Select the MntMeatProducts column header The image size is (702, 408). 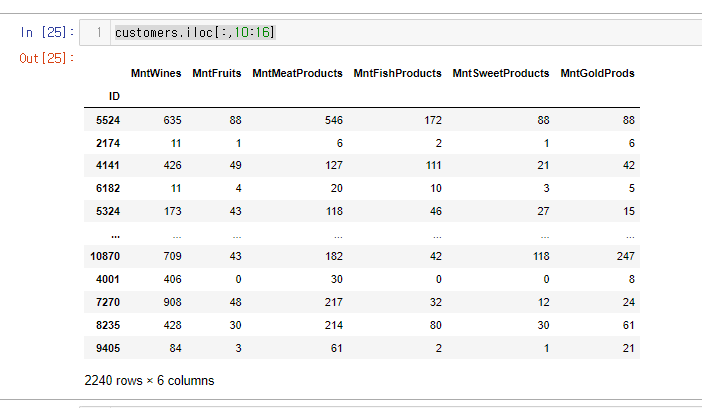coord(297,73)
